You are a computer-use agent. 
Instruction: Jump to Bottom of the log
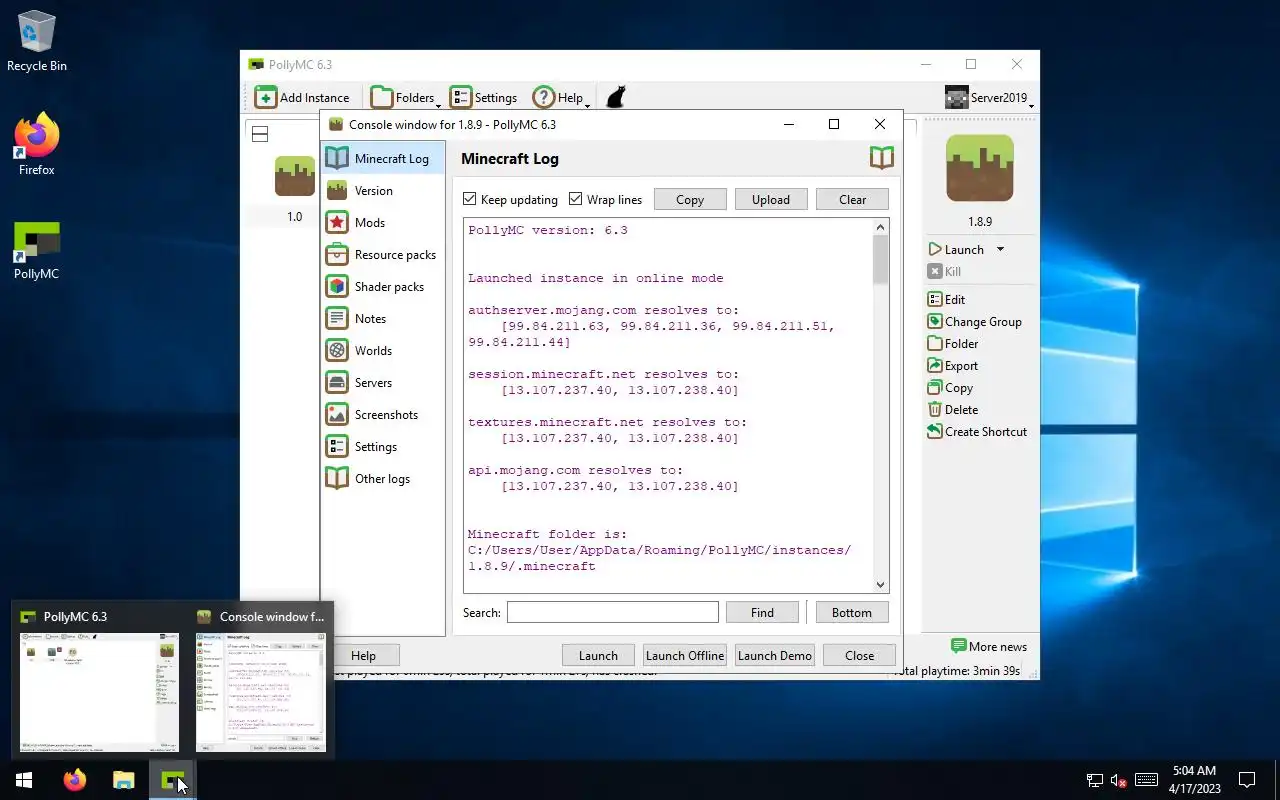tap(852, 612)
